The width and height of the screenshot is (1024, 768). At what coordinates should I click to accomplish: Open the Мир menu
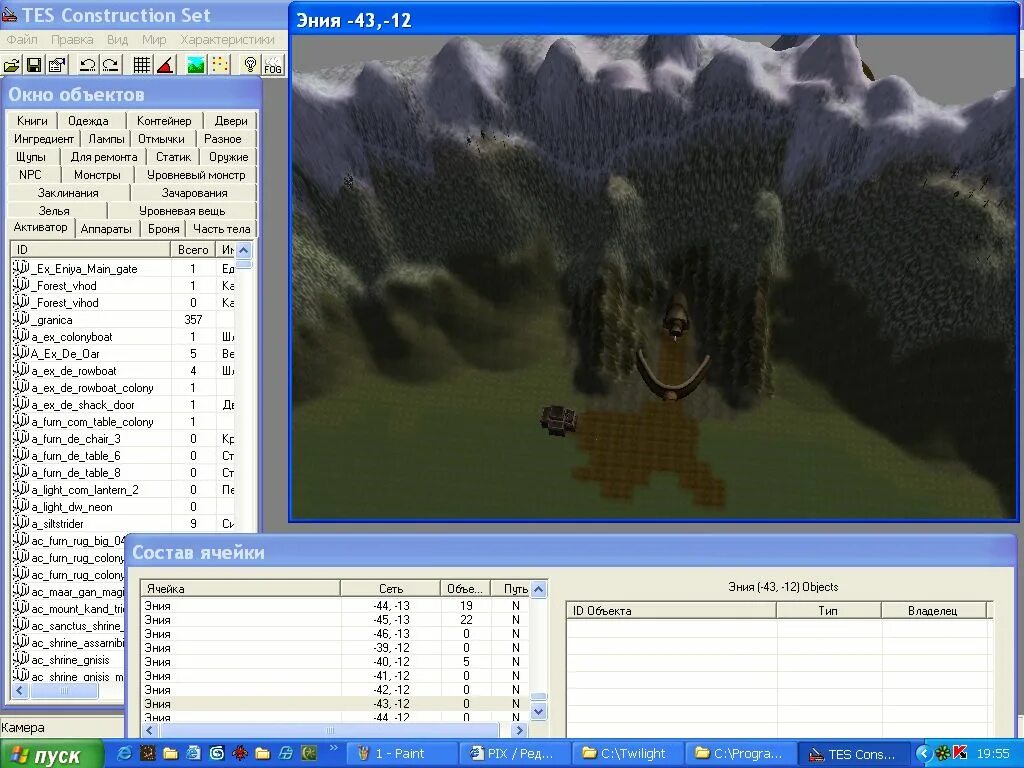click(154, 39)
